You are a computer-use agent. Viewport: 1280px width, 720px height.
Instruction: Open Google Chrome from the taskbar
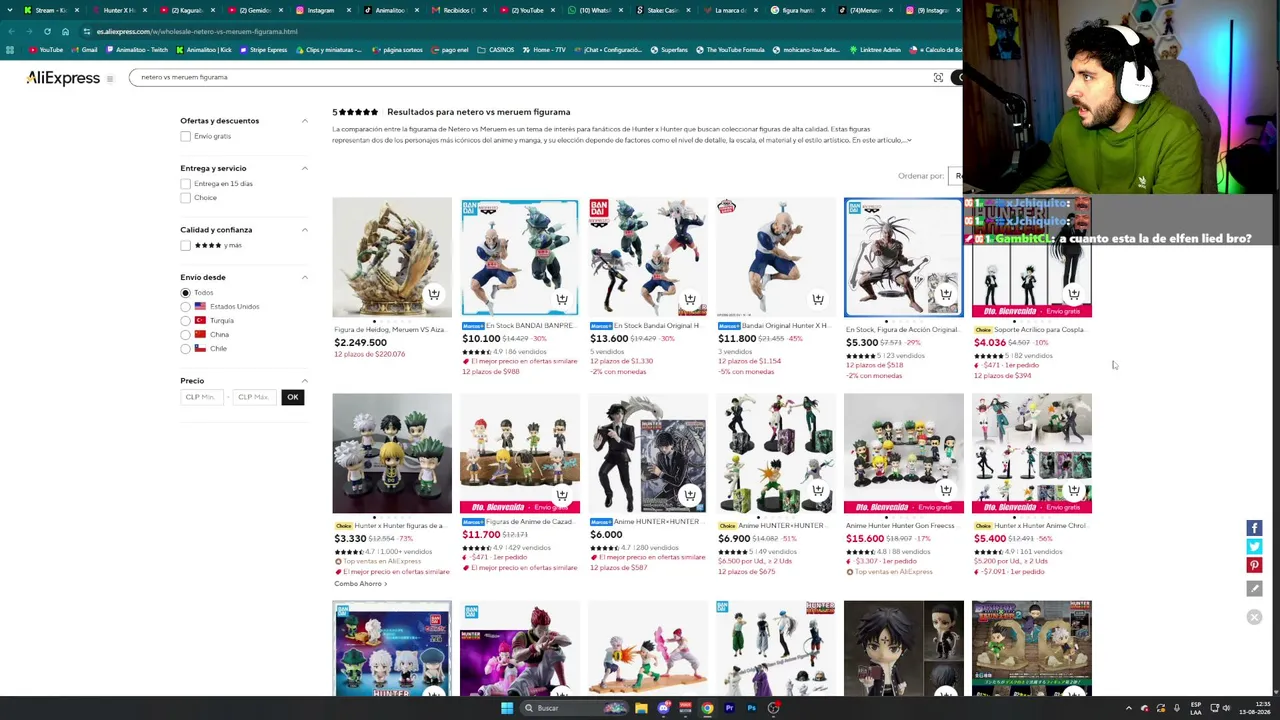pos(707,708)
